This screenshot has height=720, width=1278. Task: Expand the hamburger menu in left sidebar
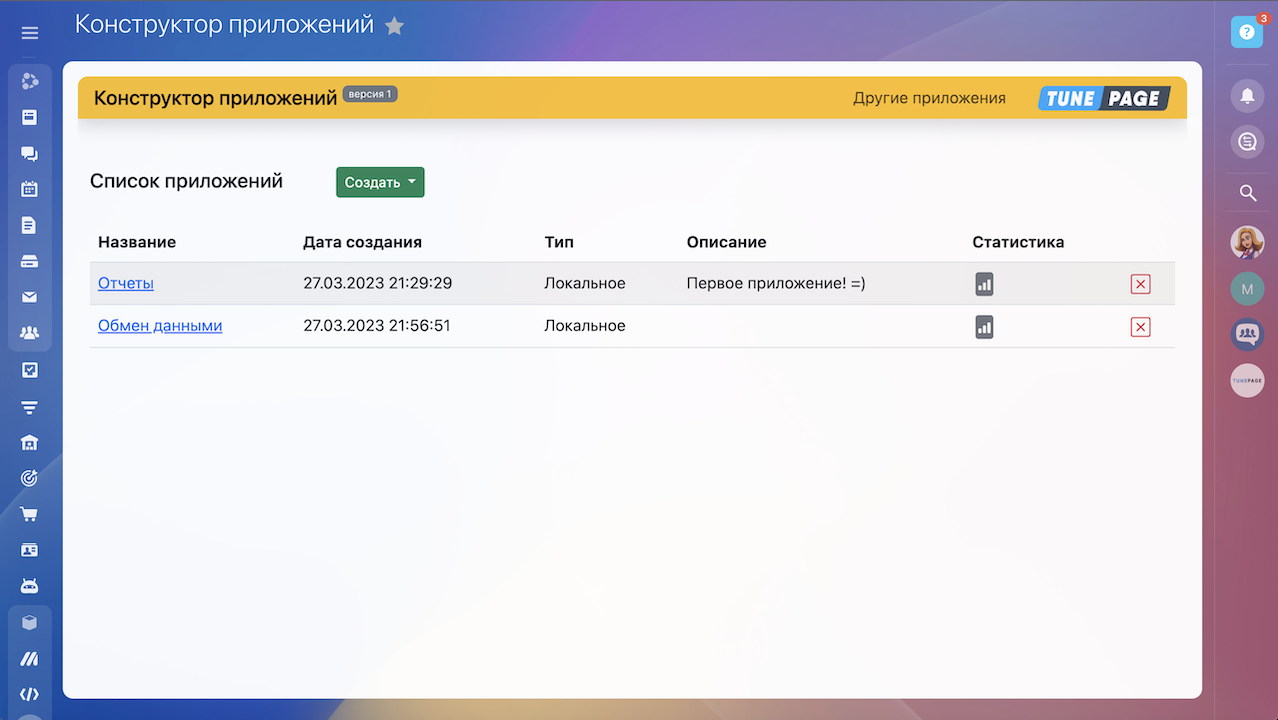pyautogui.click(x=30, y=33)
